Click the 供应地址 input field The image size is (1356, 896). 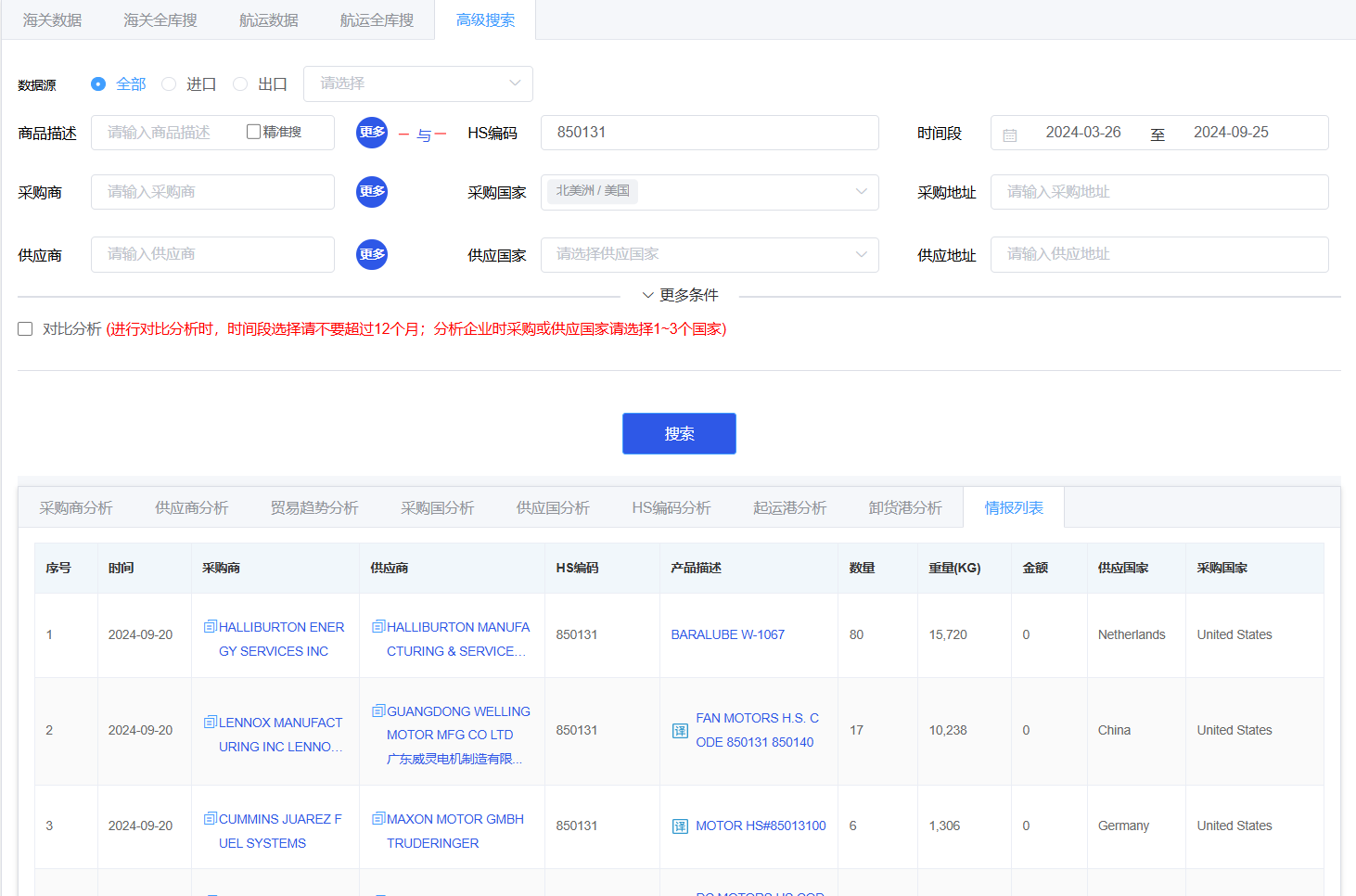pyautogui.click(x=1159, y=254)
